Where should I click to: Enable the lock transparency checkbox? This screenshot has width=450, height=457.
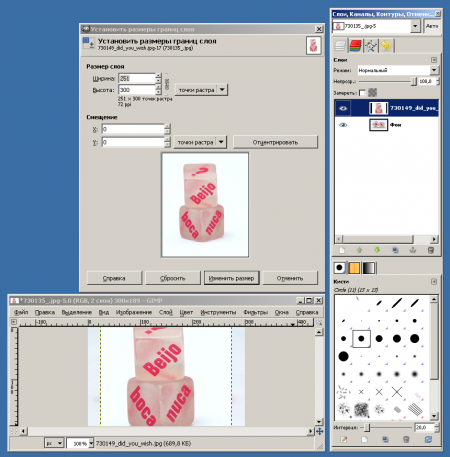click(x=362, y=93)
